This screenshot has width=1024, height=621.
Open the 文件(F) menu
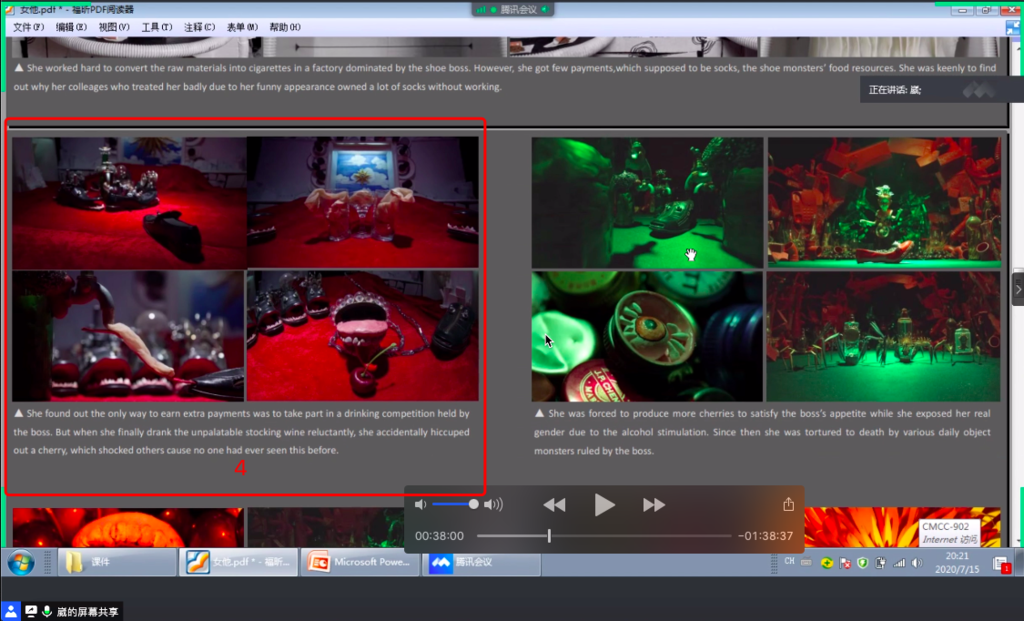point(29,27)
